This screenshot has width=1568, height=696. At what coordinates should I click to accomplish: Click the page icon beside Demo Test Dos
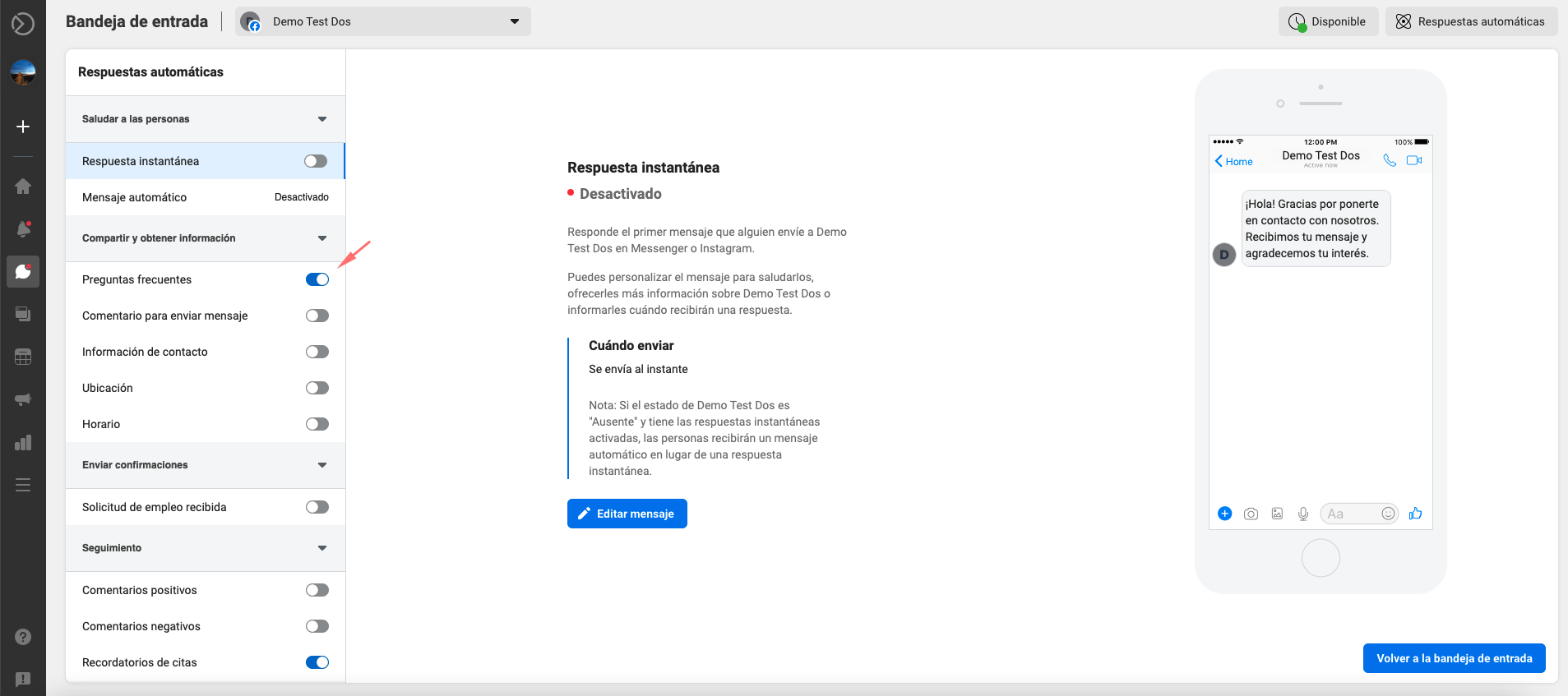[x=251, y=21]
